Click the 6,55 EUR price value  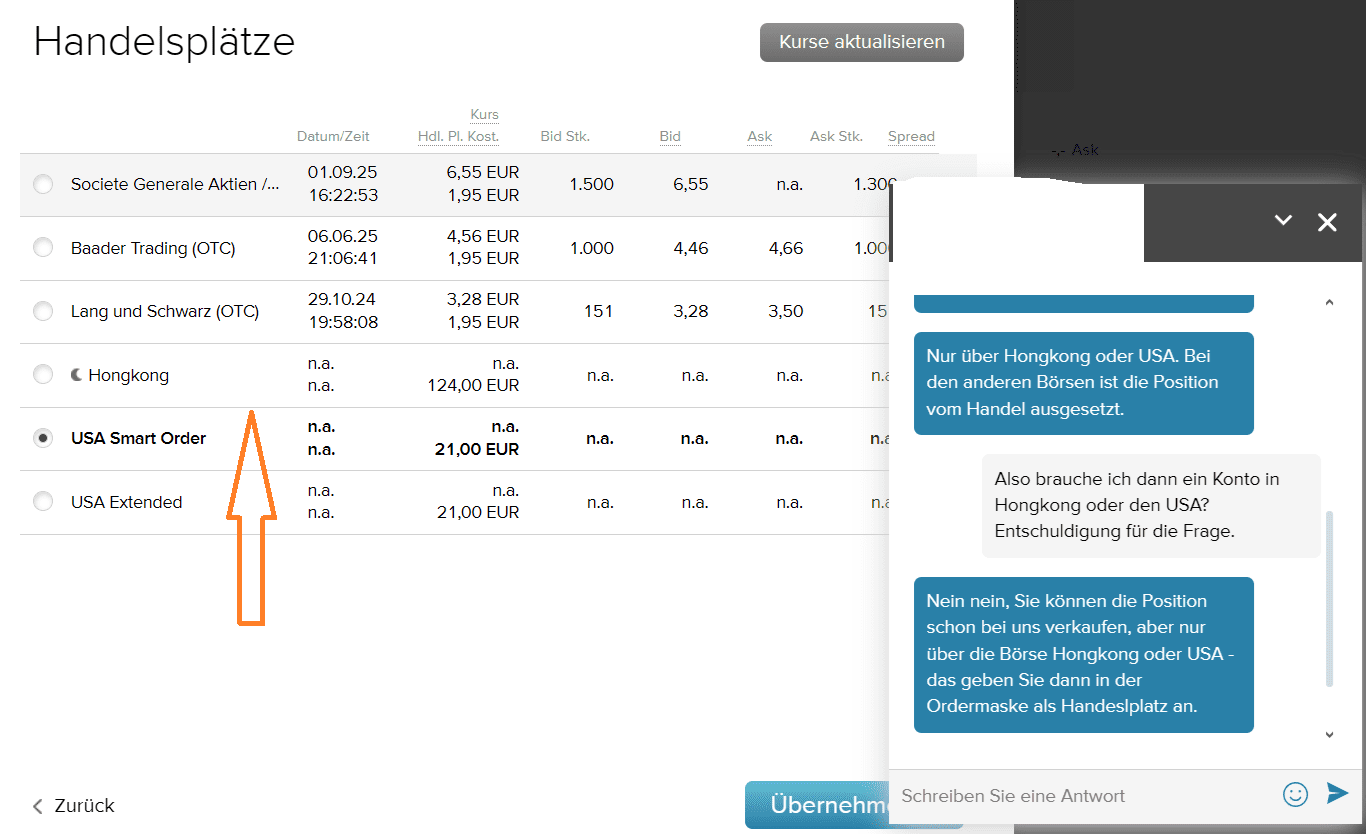tap(483, 172)
